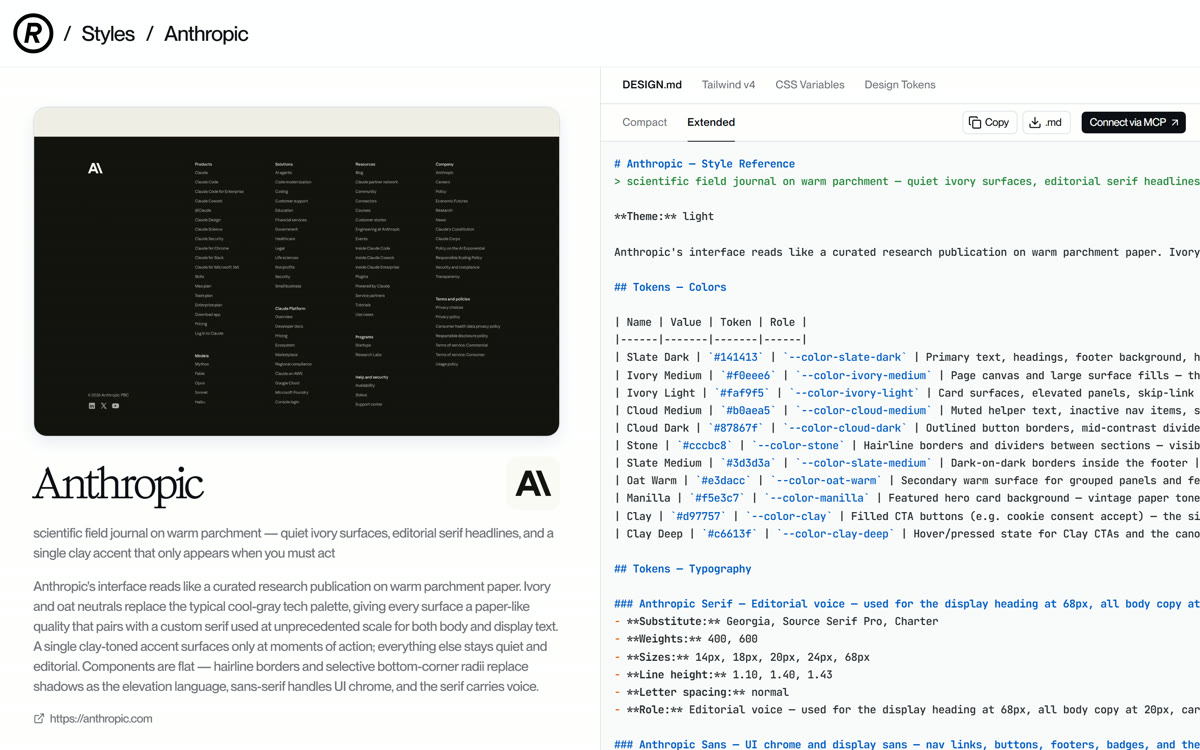The width and height of the screenshot is (1200, 750).
Task: Click the '### Anthropic Serif' heading line
Action: point(907,604)
